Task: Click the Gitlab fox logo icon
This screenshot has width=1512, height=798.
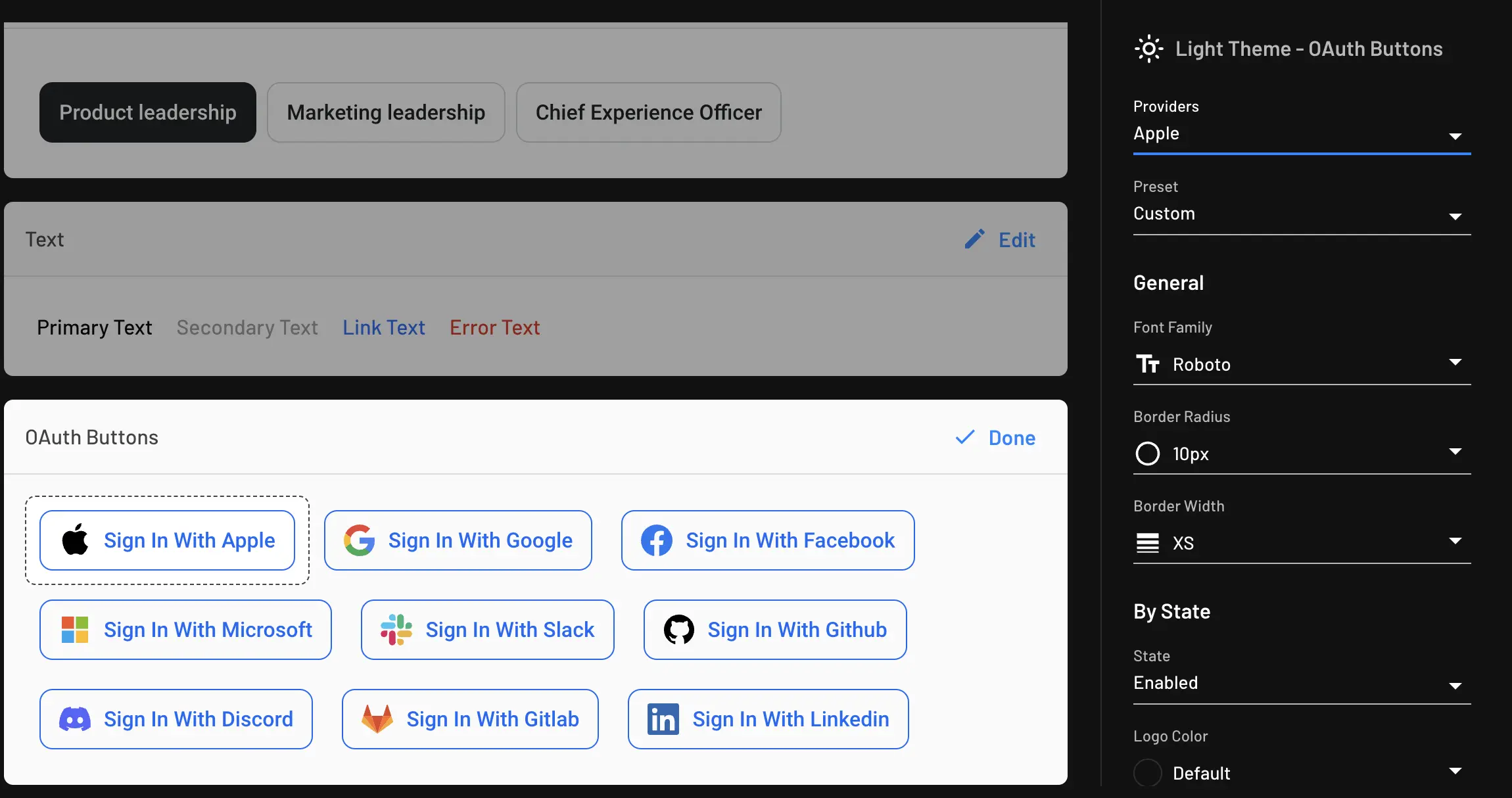Action: 377,718
